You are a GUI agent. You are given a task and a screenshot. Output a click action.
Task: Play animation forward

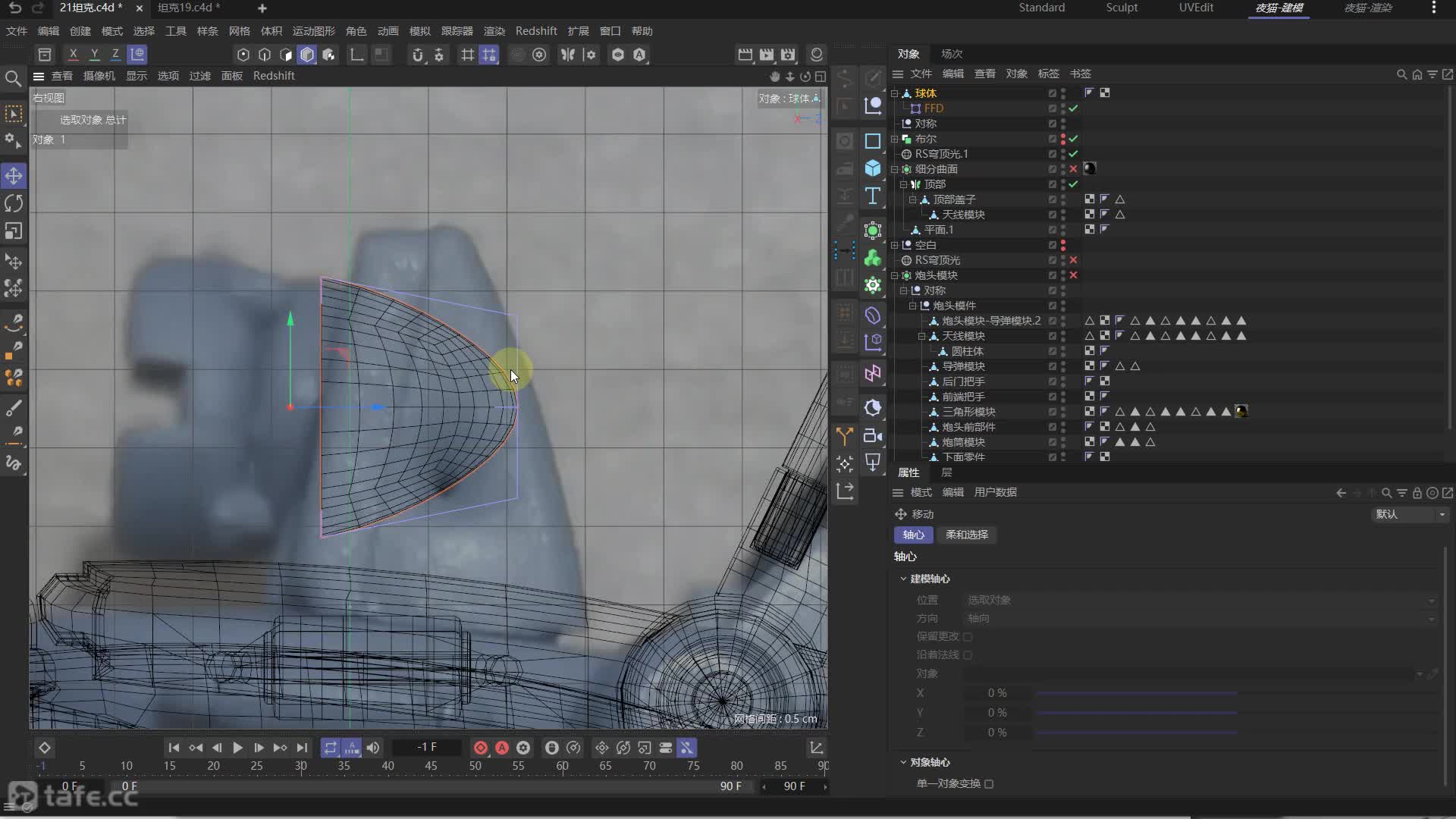click(237, 748)
